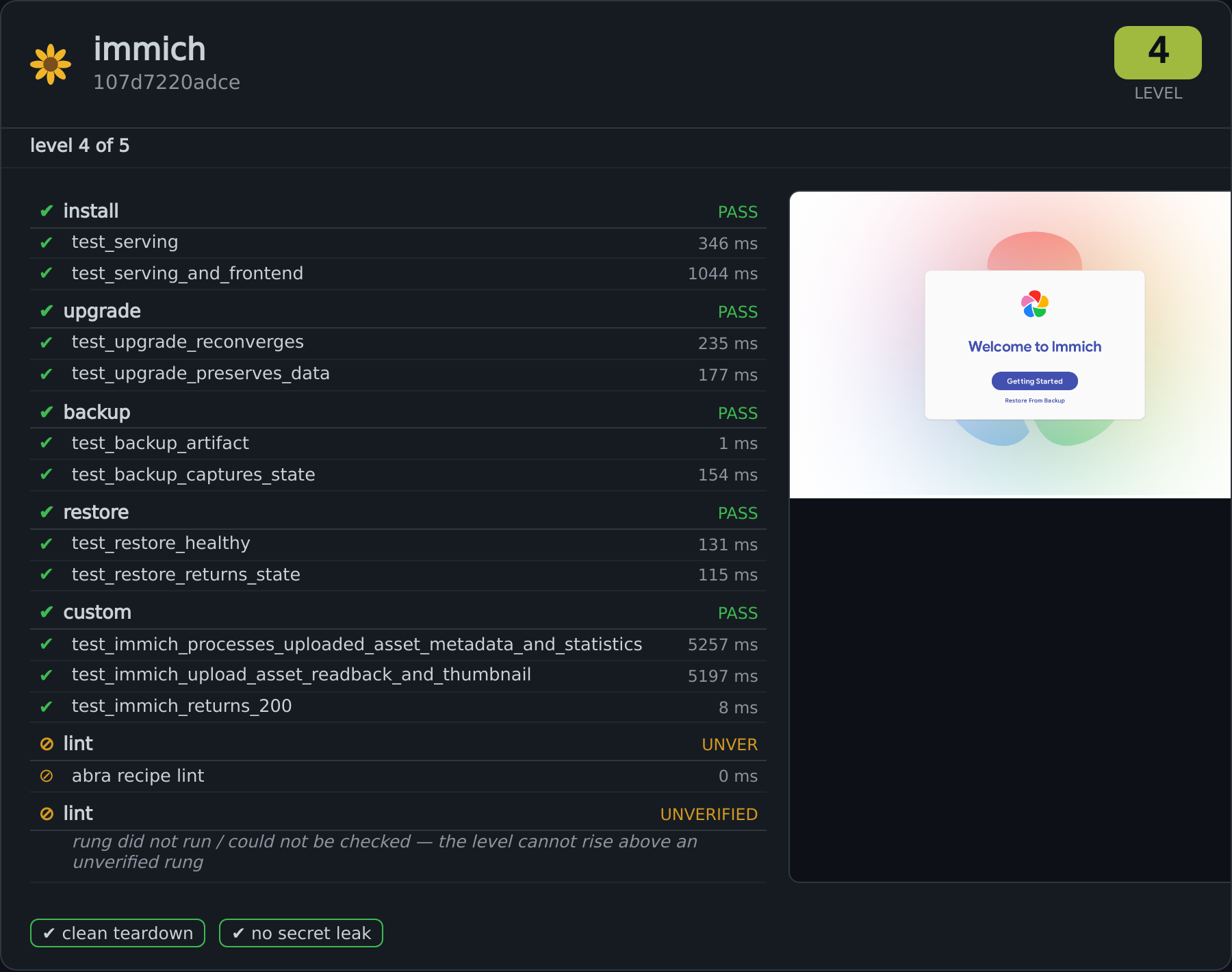
Task: Collapse the install section header
Action: pyautogui.click(x=398, y=211)
